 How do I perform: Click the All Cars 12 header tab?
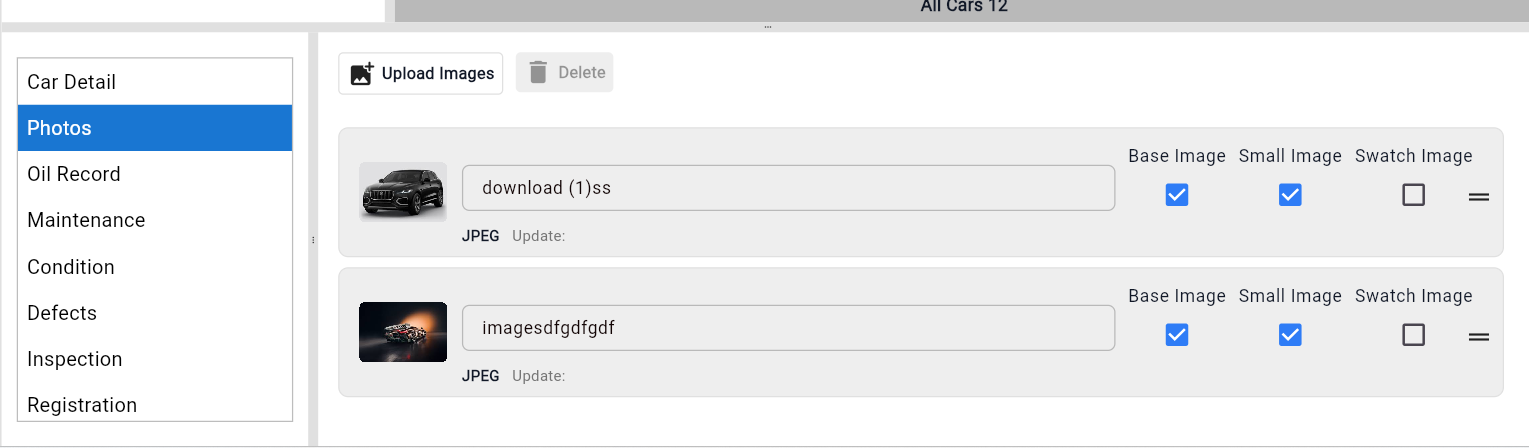[963, 8]
